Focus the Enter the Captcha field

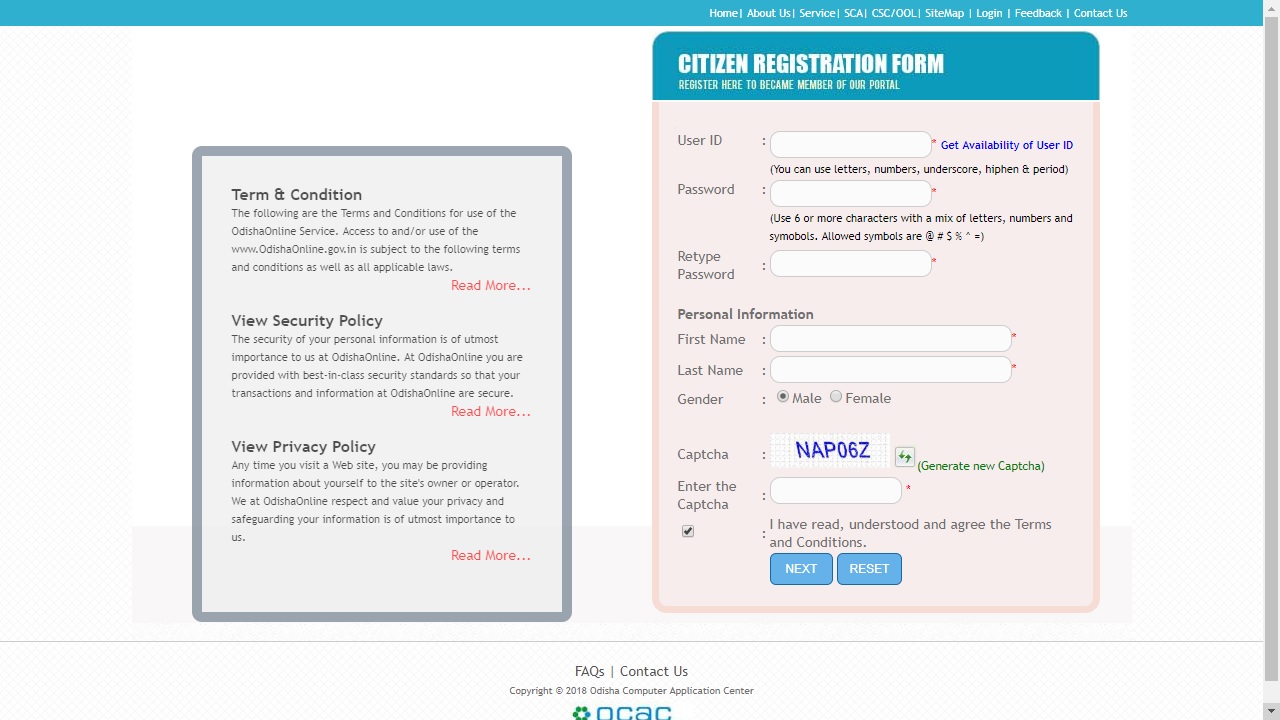pyautogui.click(x=835, y=490)
